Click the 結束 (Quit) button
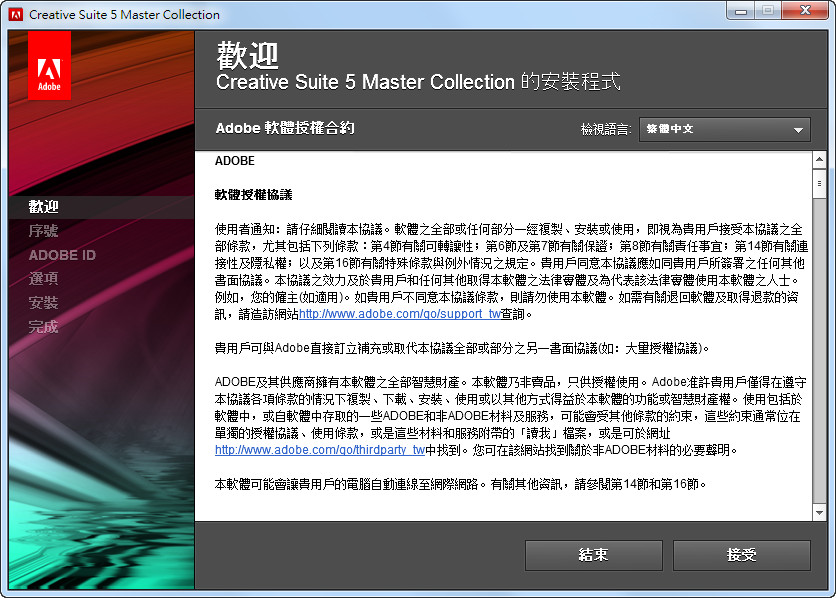The width and height of the screenshot is (836, 598). coord(593,555)
